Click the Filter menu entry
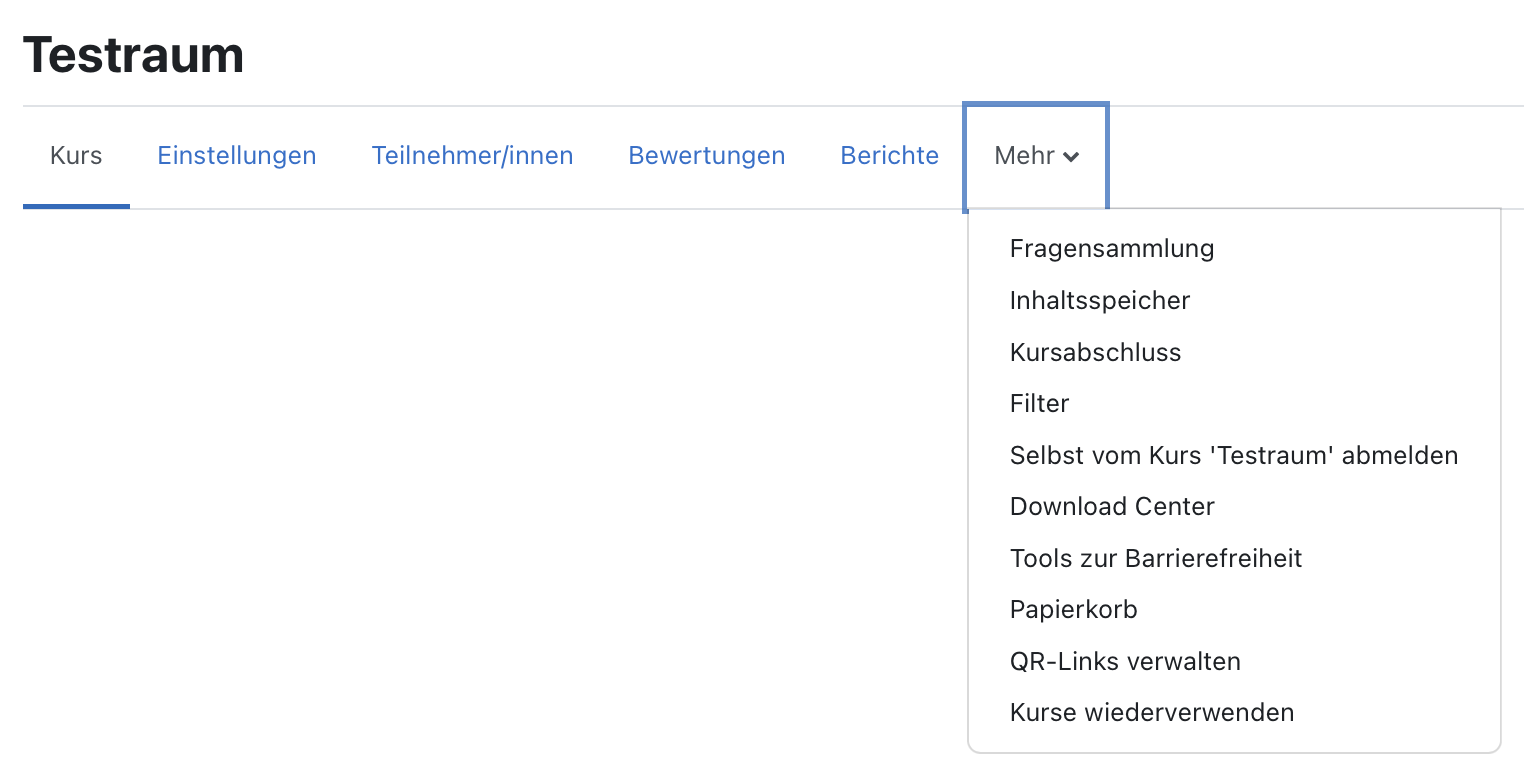 pos(1039,403)
